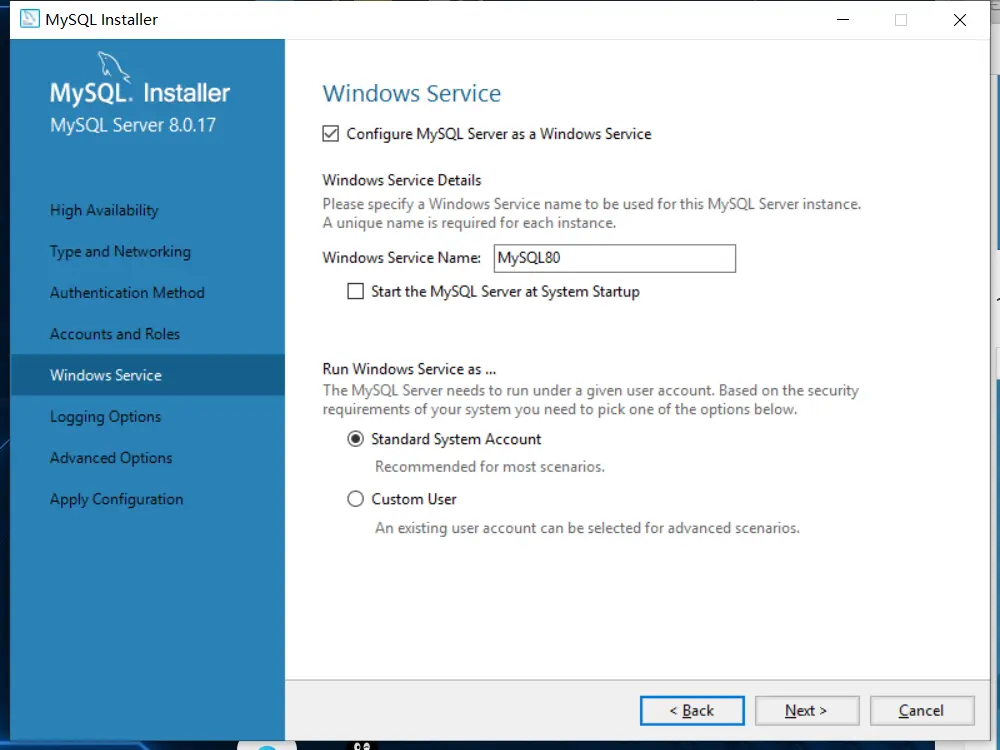
Task: Click the MySQL Server 8.0.17 version text
Action: (x=133, y=125)
